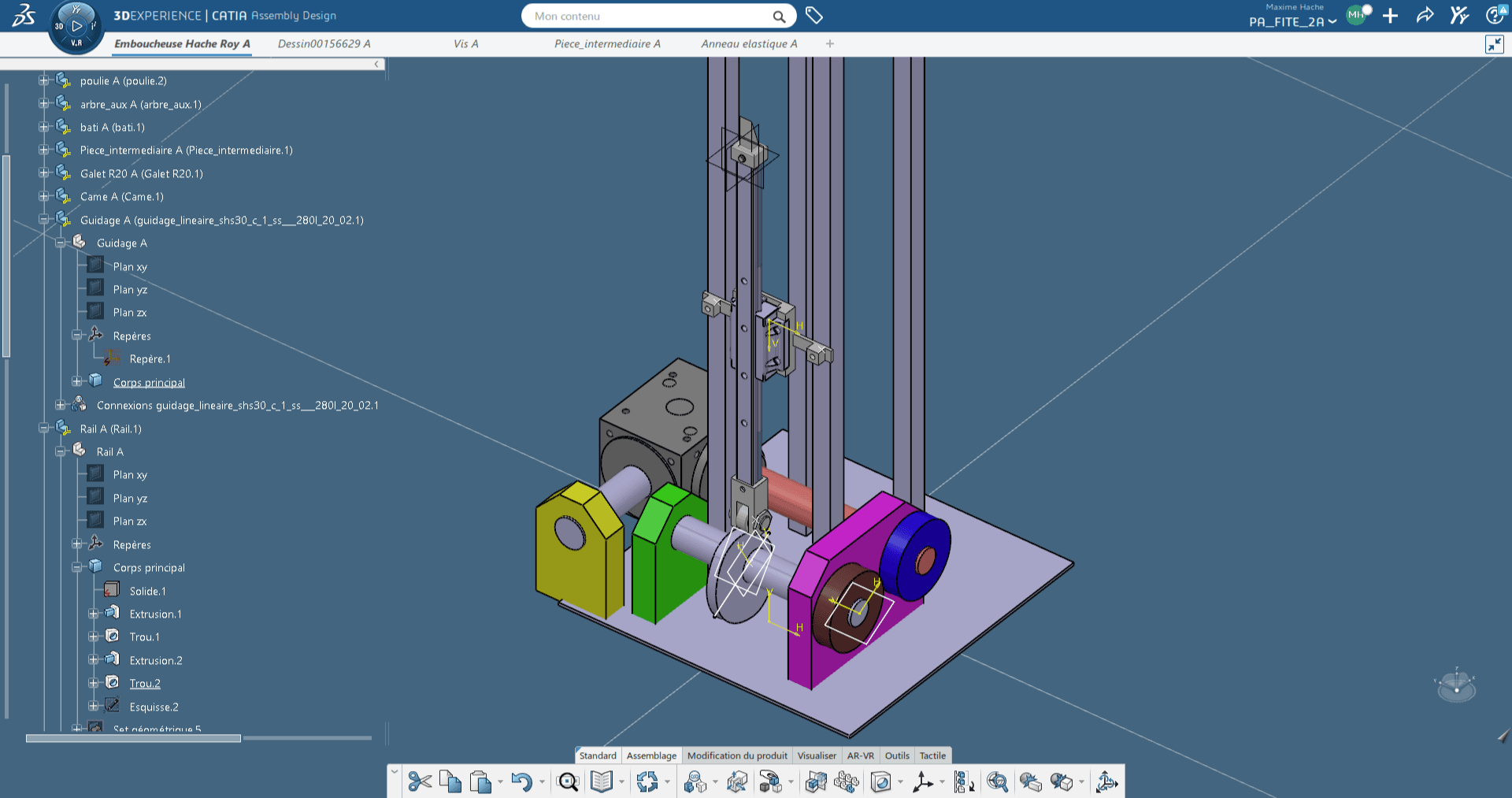Select Galet R20 A tree item

pyautogui.click(x=142, y=174)
